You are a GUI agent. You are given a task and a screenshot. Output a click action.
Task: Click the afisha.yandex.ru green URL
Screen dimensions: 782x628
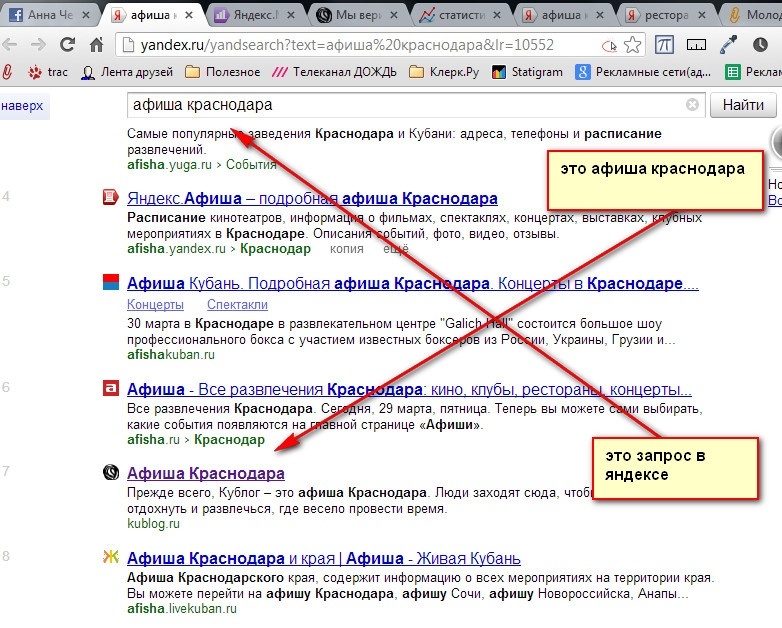pos(176,249)
